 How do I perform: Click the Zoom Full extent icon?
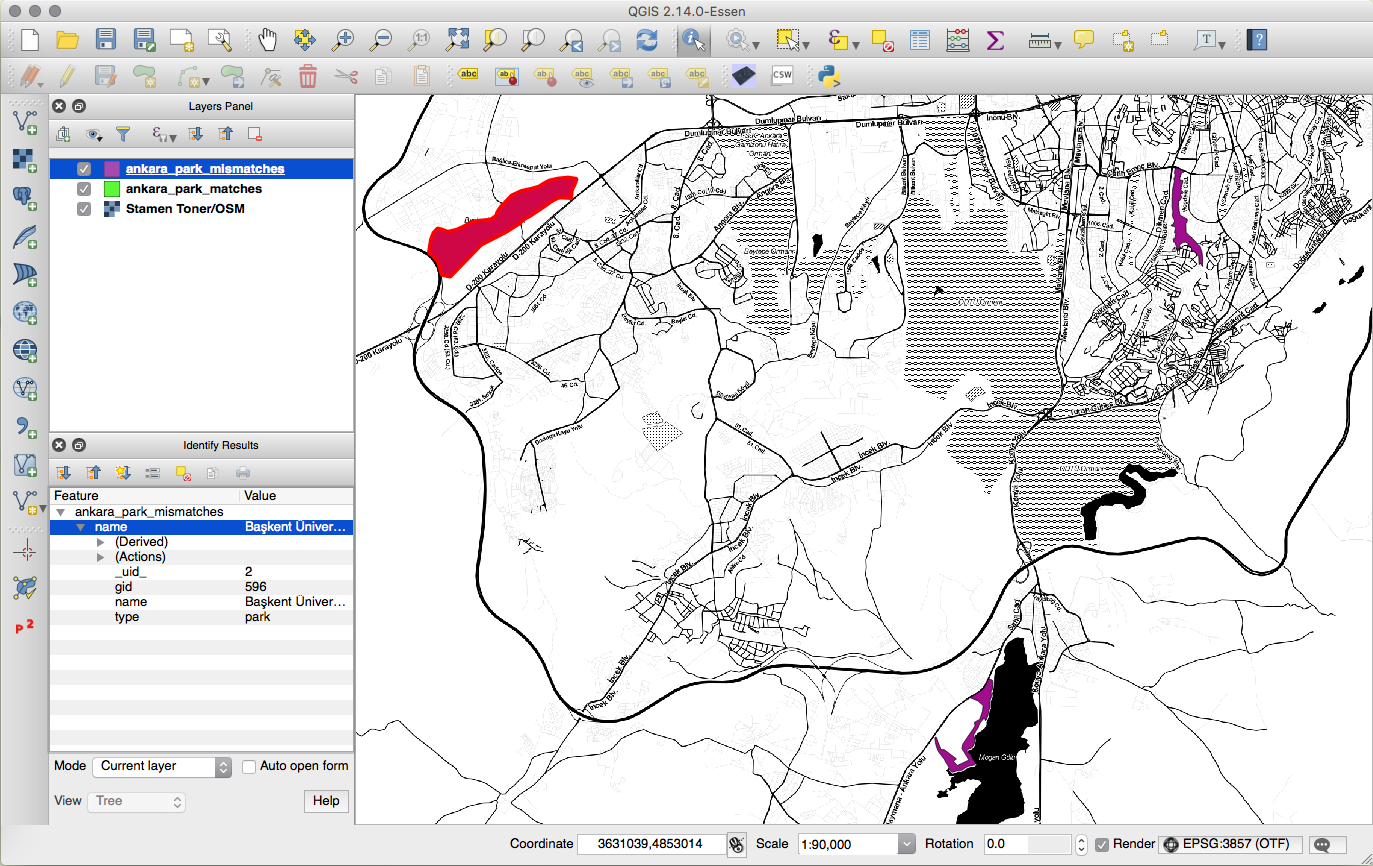click(458, 40)
